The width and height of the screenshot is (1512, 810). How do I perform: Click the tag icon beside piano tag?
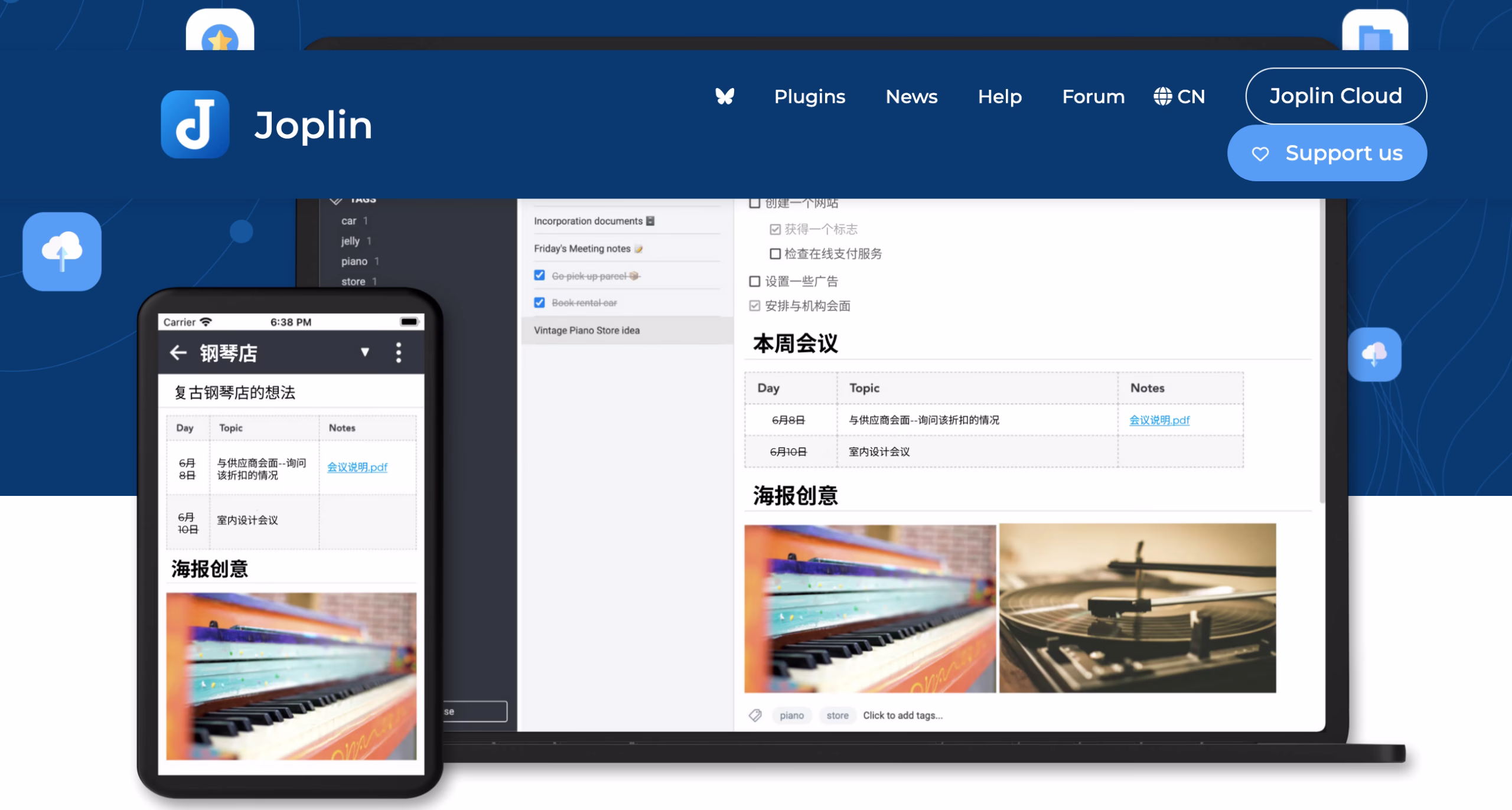point(755,716)
